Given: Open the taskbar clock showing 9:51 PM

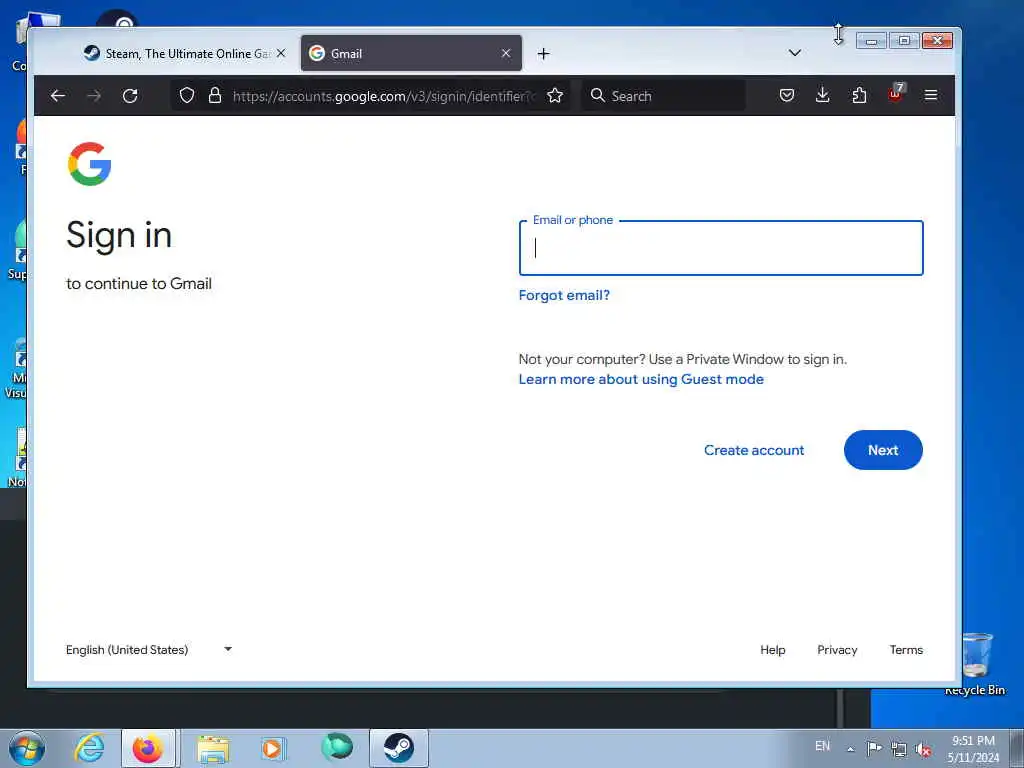Looking at the screenshot, I should 973,749.
